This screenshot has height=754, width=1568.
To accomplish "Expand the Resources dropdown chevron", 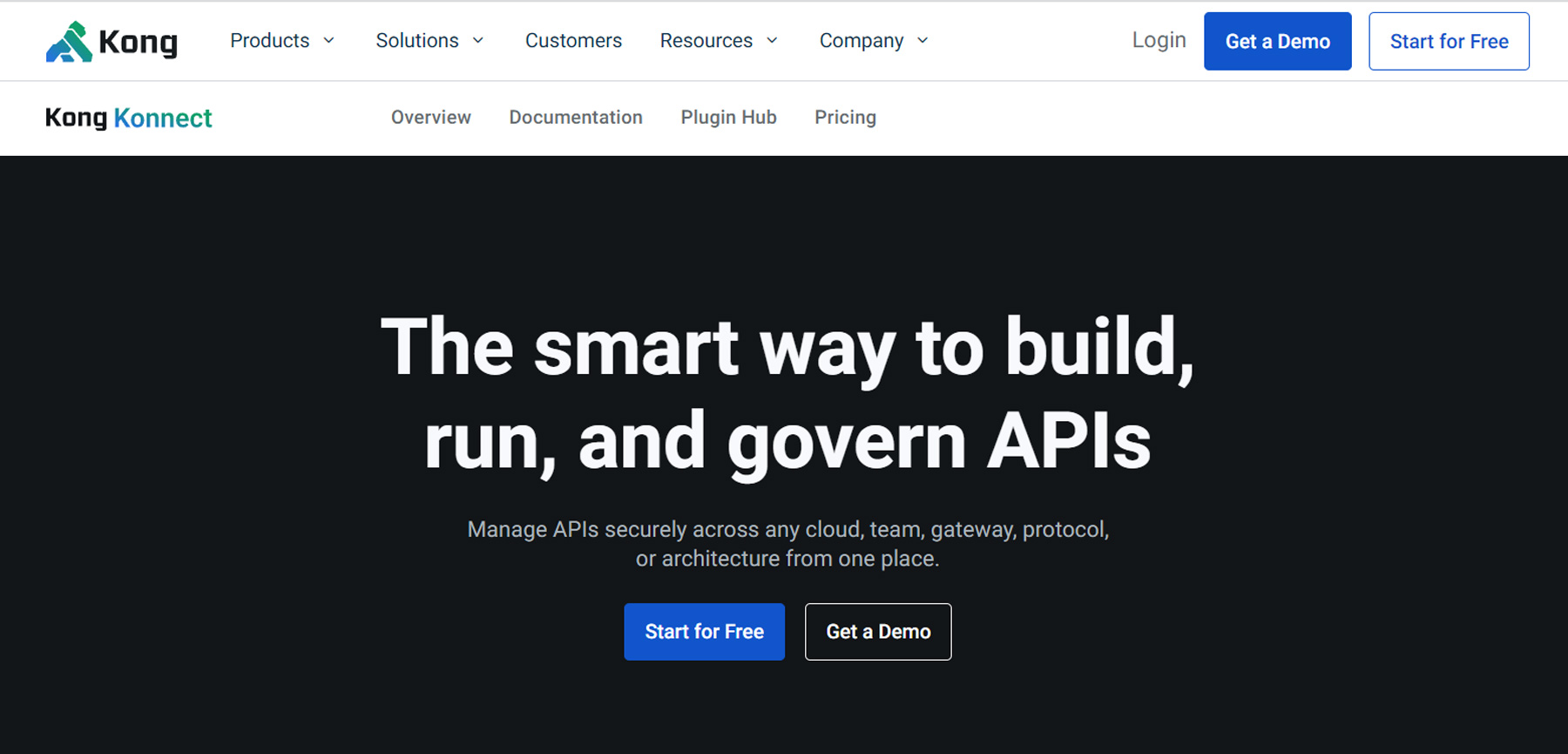I will pos(772,41).
